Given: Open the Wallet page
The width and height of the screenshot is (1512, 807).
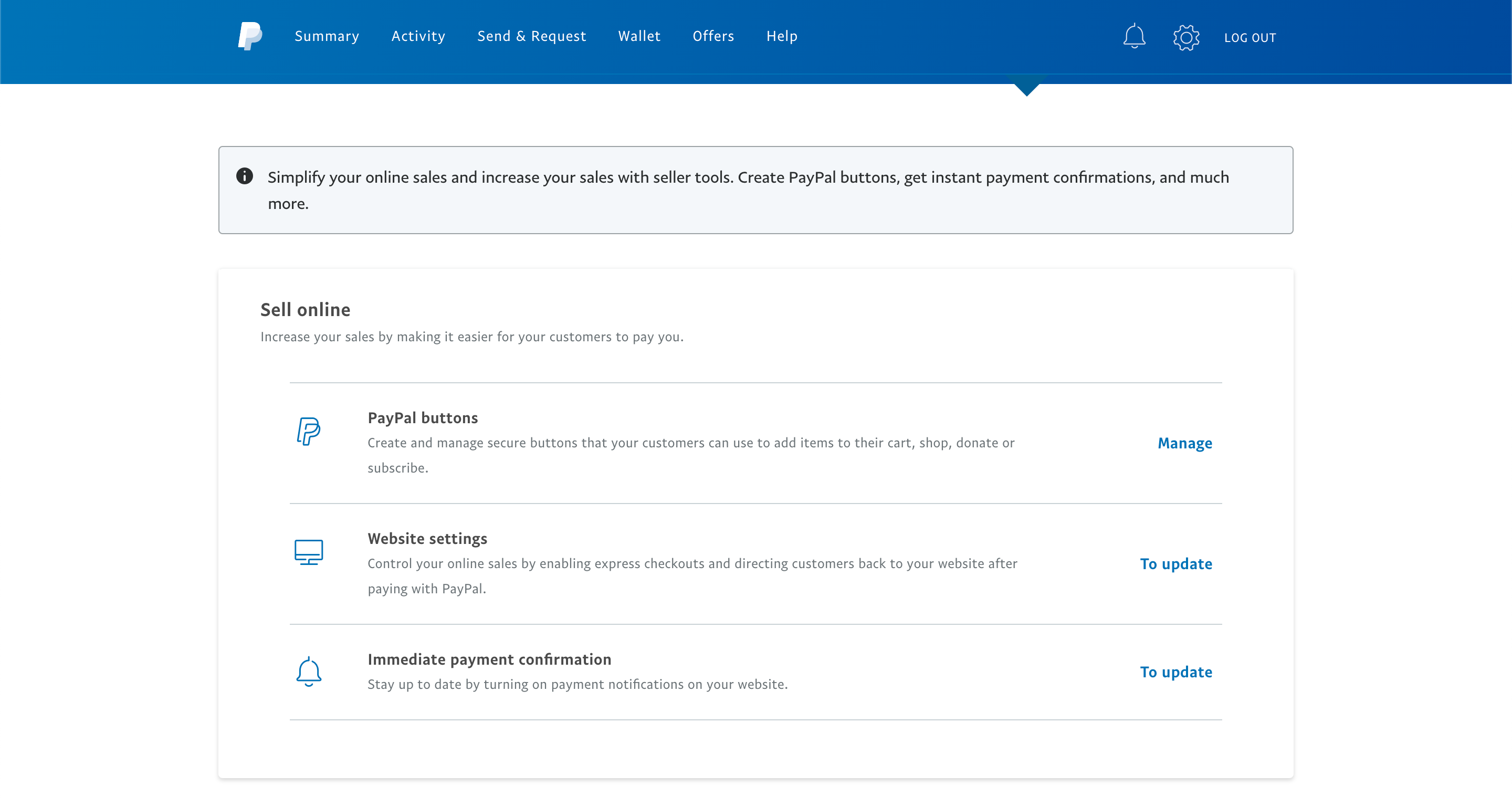Looking at the screenshot, I should coord(639,36).
